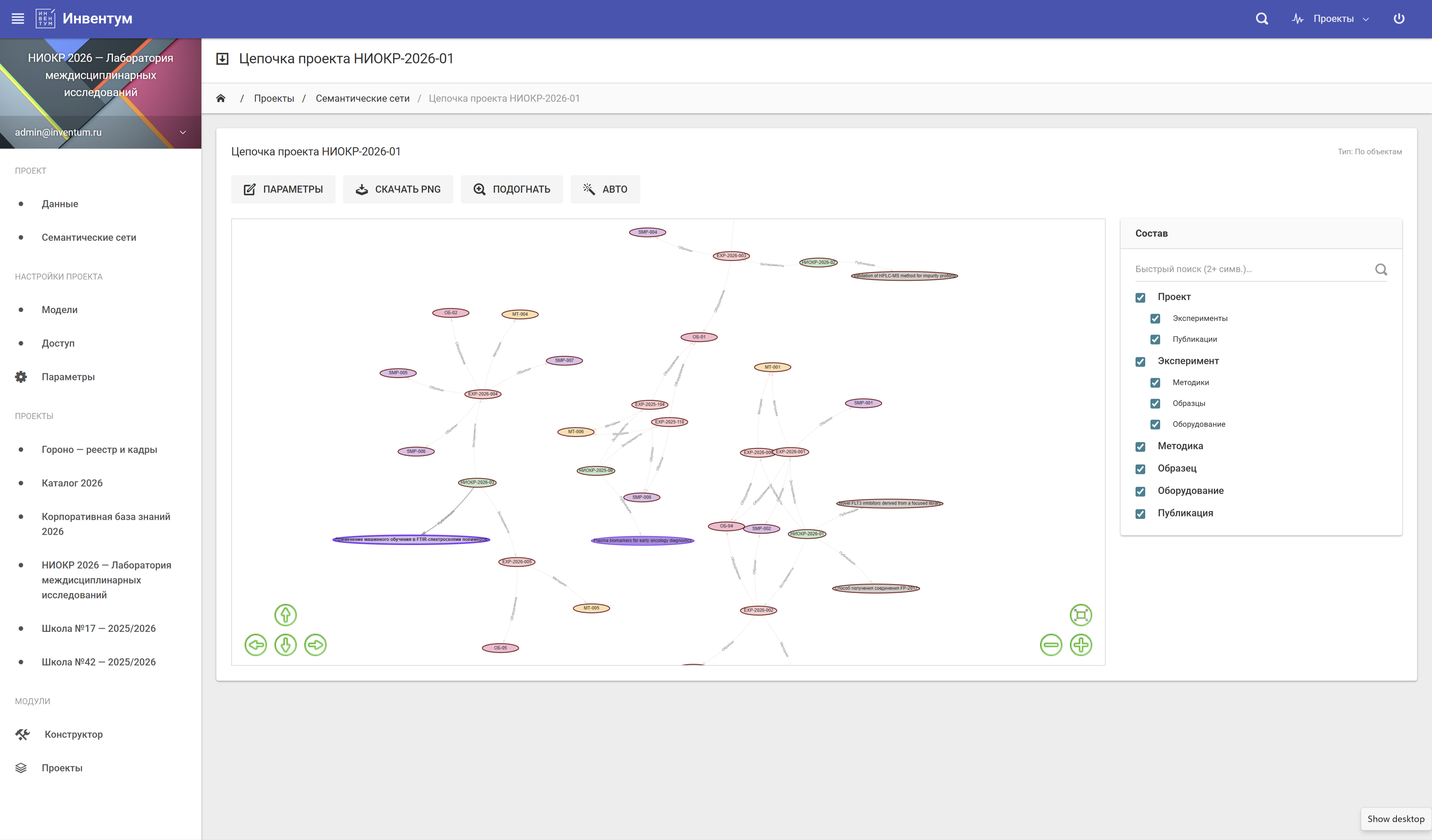1432x840 pixels.
Task: Select graph node НИОКР-2026-03
Action: (477, 482)
